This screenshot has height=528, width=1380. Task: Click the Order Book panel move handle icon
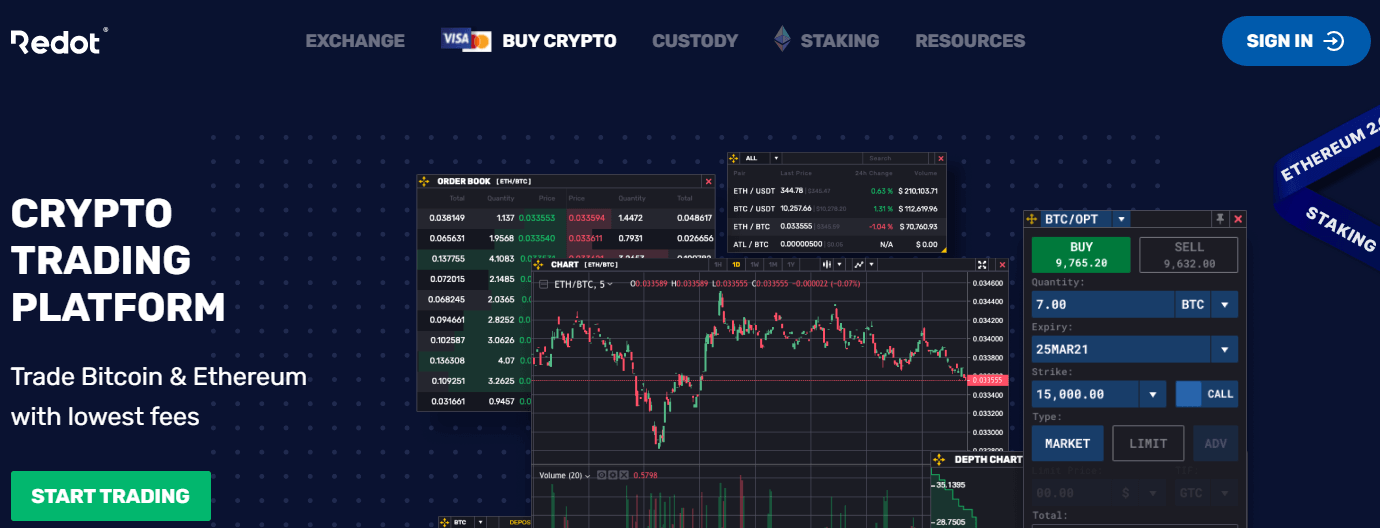point(424,181)
